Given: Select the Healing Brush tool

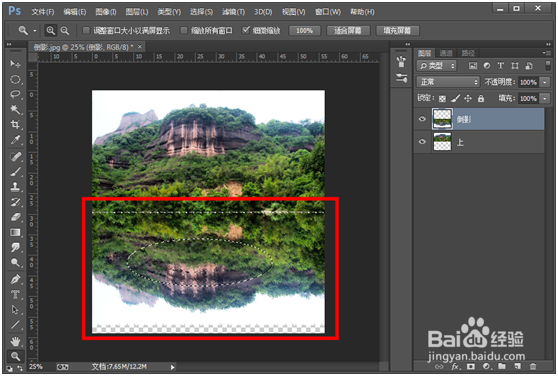Looking at the screenshot, I should [15, 157].
